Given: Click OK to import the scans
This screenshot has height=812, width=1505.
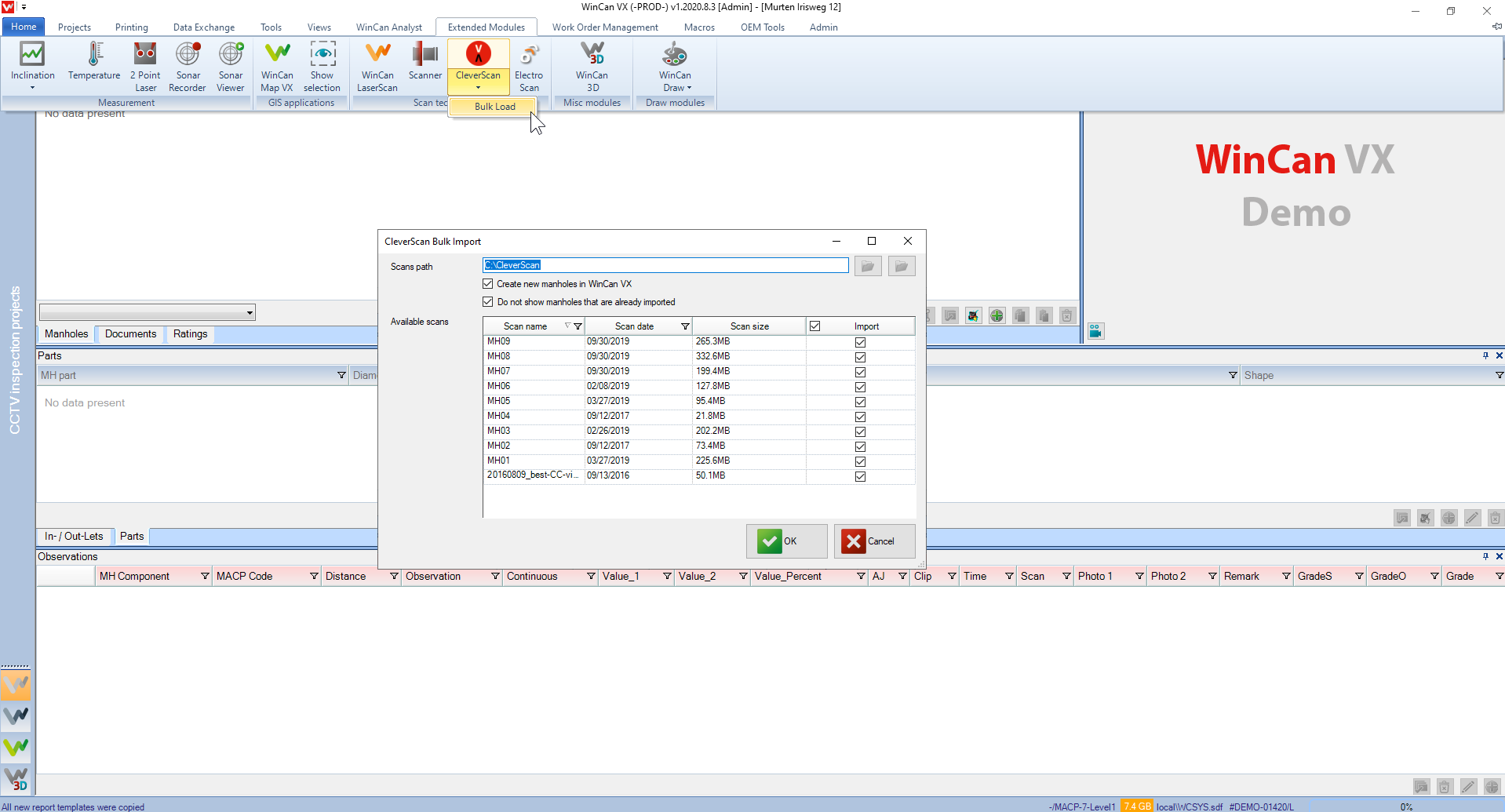Looking at the screenshot, I should pos(785,541).
